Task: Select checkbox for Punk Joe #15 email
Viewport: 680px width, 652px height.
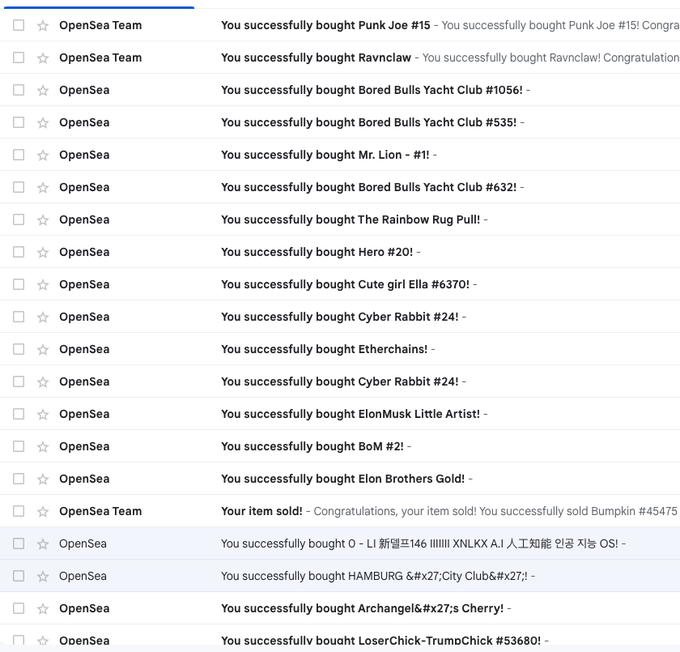Action: click(19, 25)
